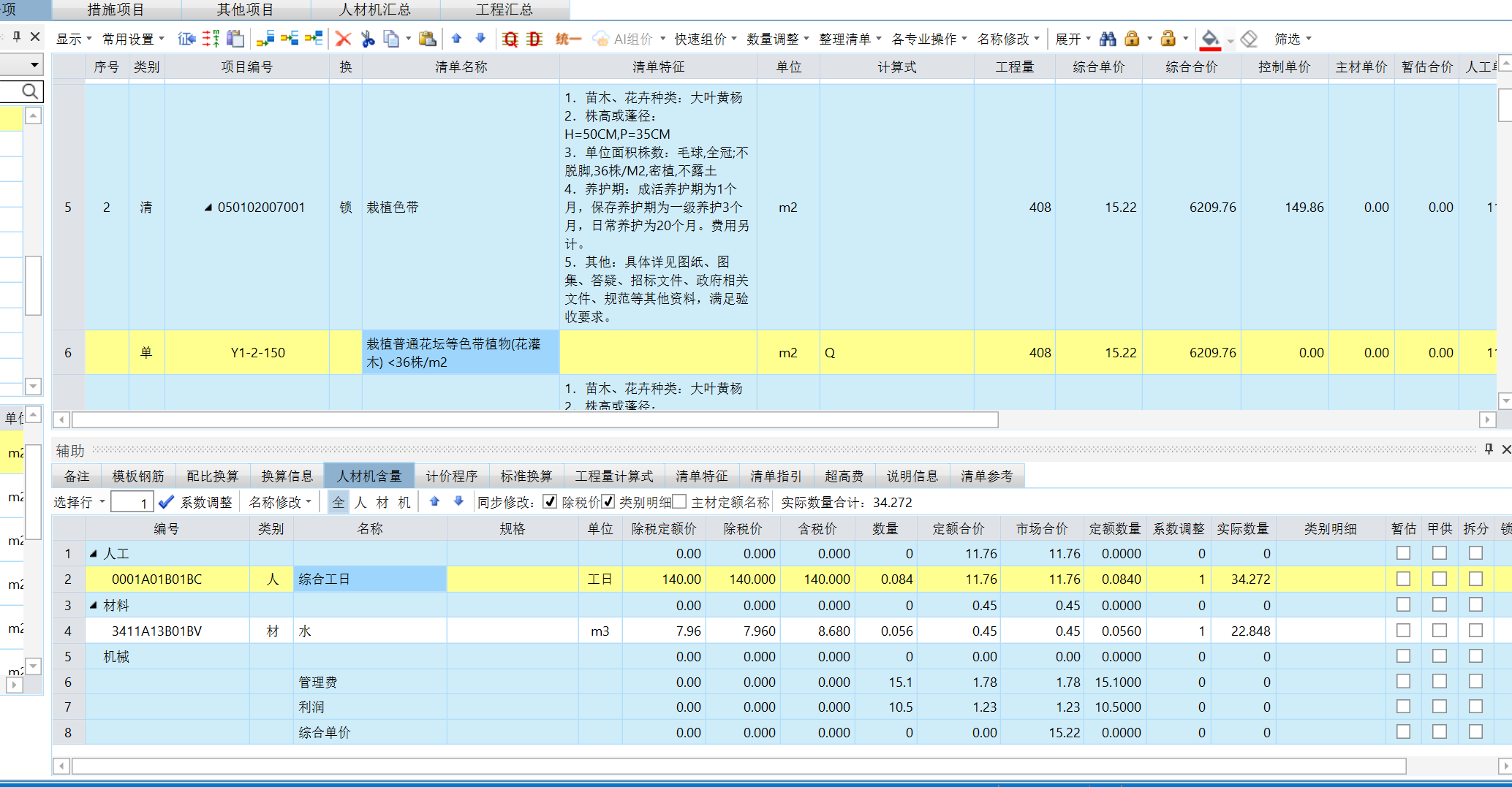Check 甲供 box for 水 row
The image size is (1512, 787).
coord(1440,630)
